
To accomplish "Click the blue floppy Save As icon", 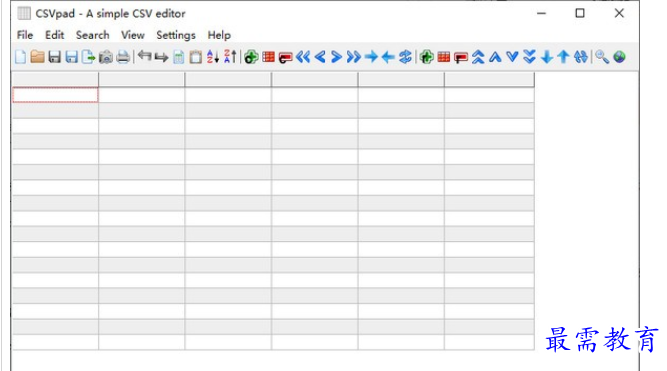I will (71, 57).
